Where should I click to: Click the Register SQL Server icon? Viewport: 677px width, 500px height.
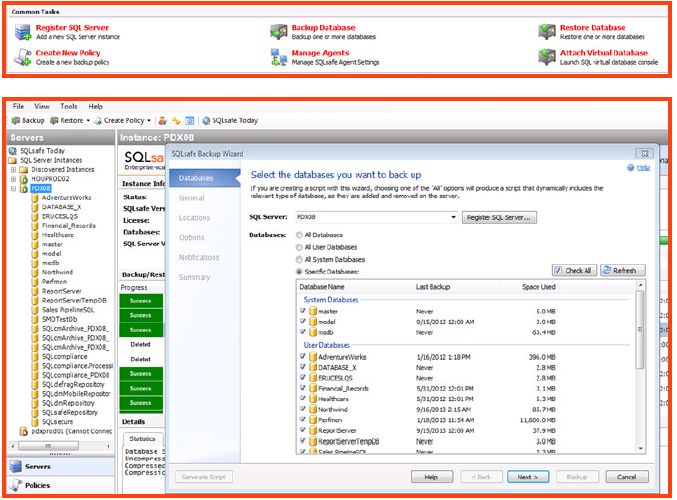[x=22, y=31]
